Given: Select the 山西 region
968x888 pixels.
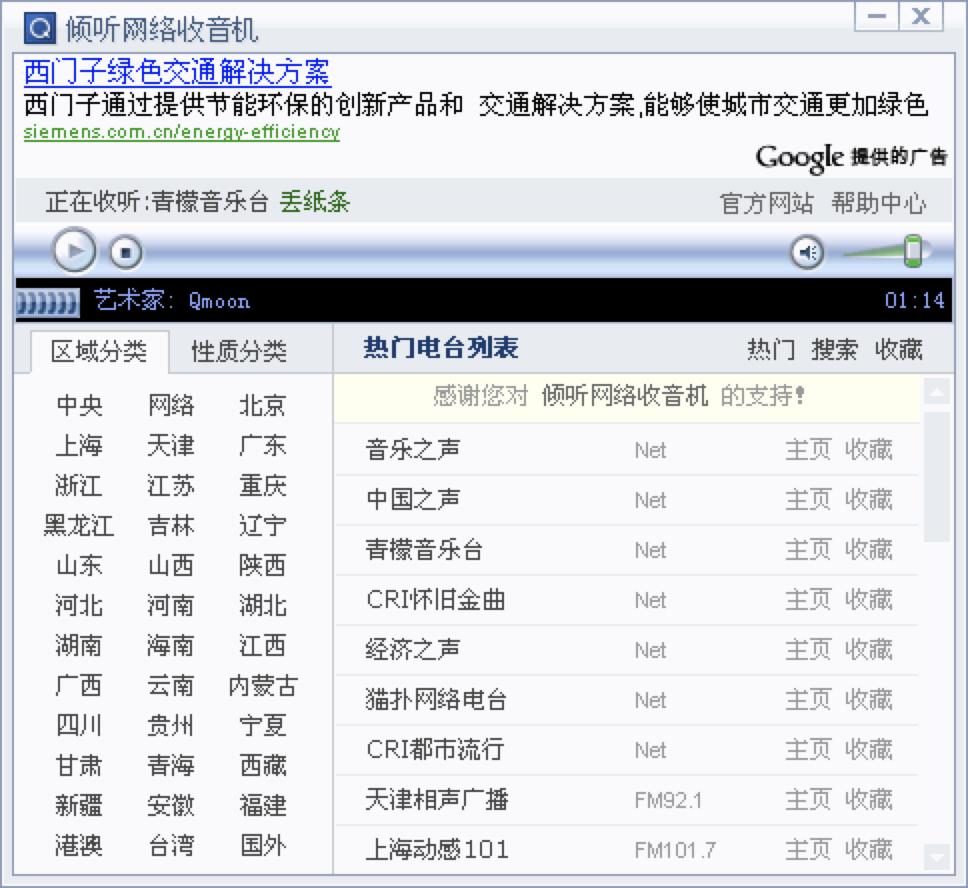Looking at the screenshot, I should pos(171,566).
